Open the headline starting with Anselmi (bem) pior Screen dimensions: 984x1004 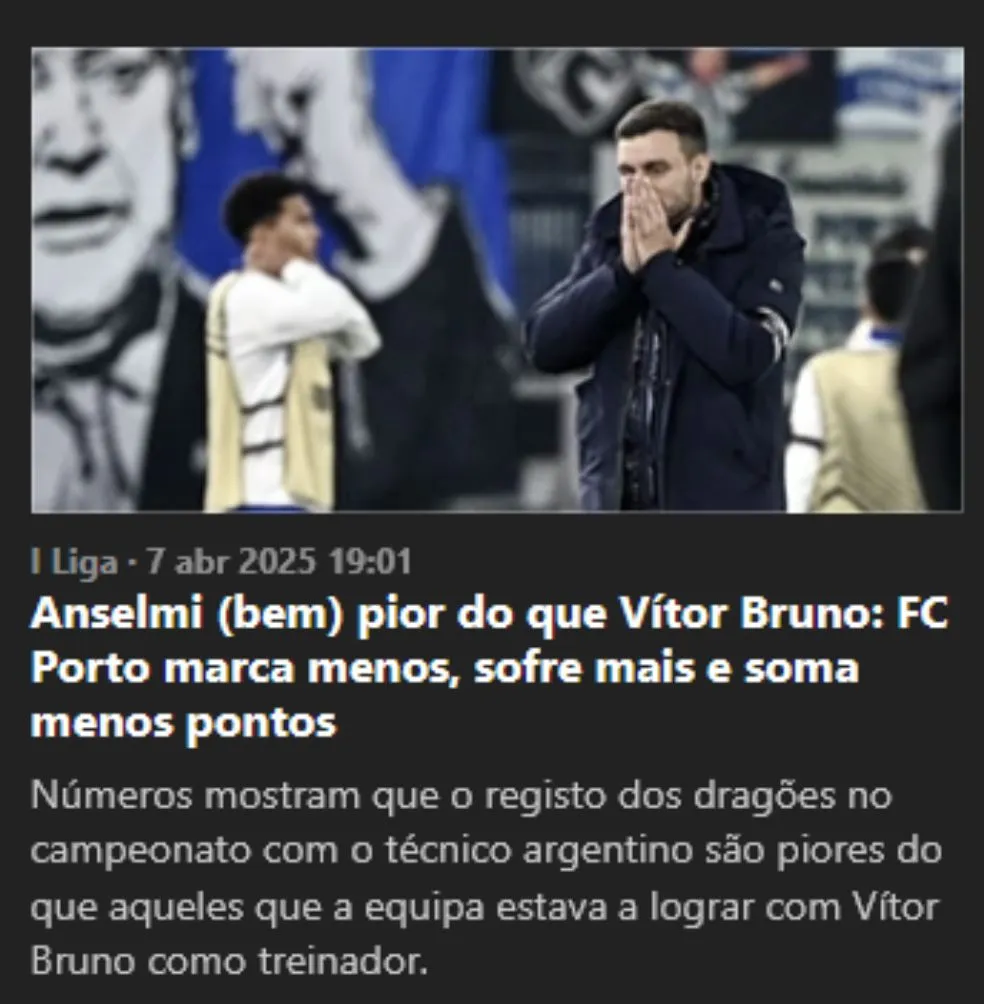click(489, 668)
